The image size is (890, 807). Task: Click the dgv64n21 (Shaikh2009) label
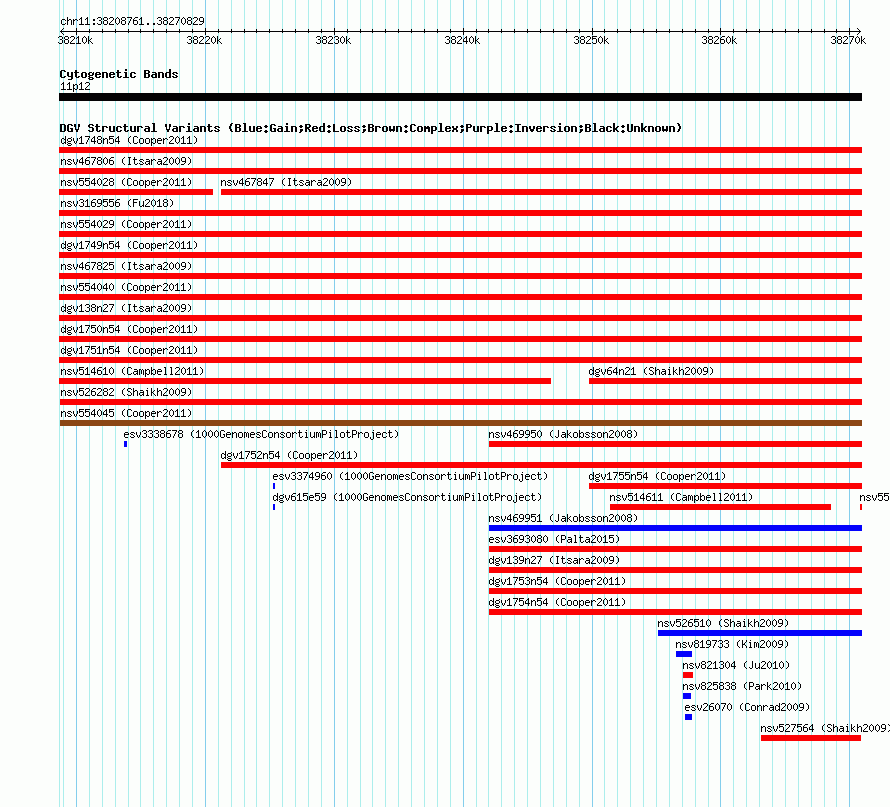point(651,371)
